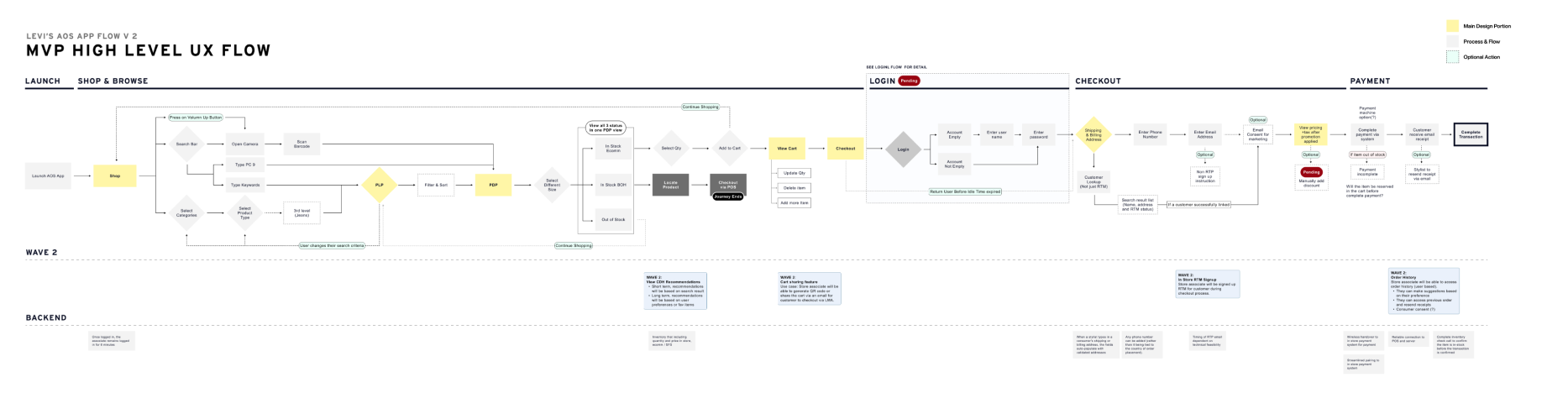
Task: Click the Type Keywords step
Action: click(245, 185)
